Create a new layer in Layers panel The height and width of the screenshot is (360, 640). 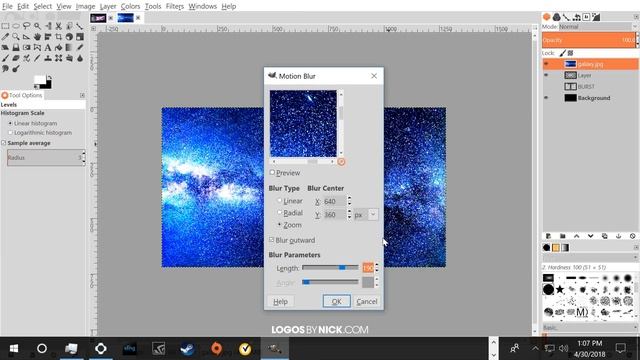pyautogui.click(x=548, y=236)
